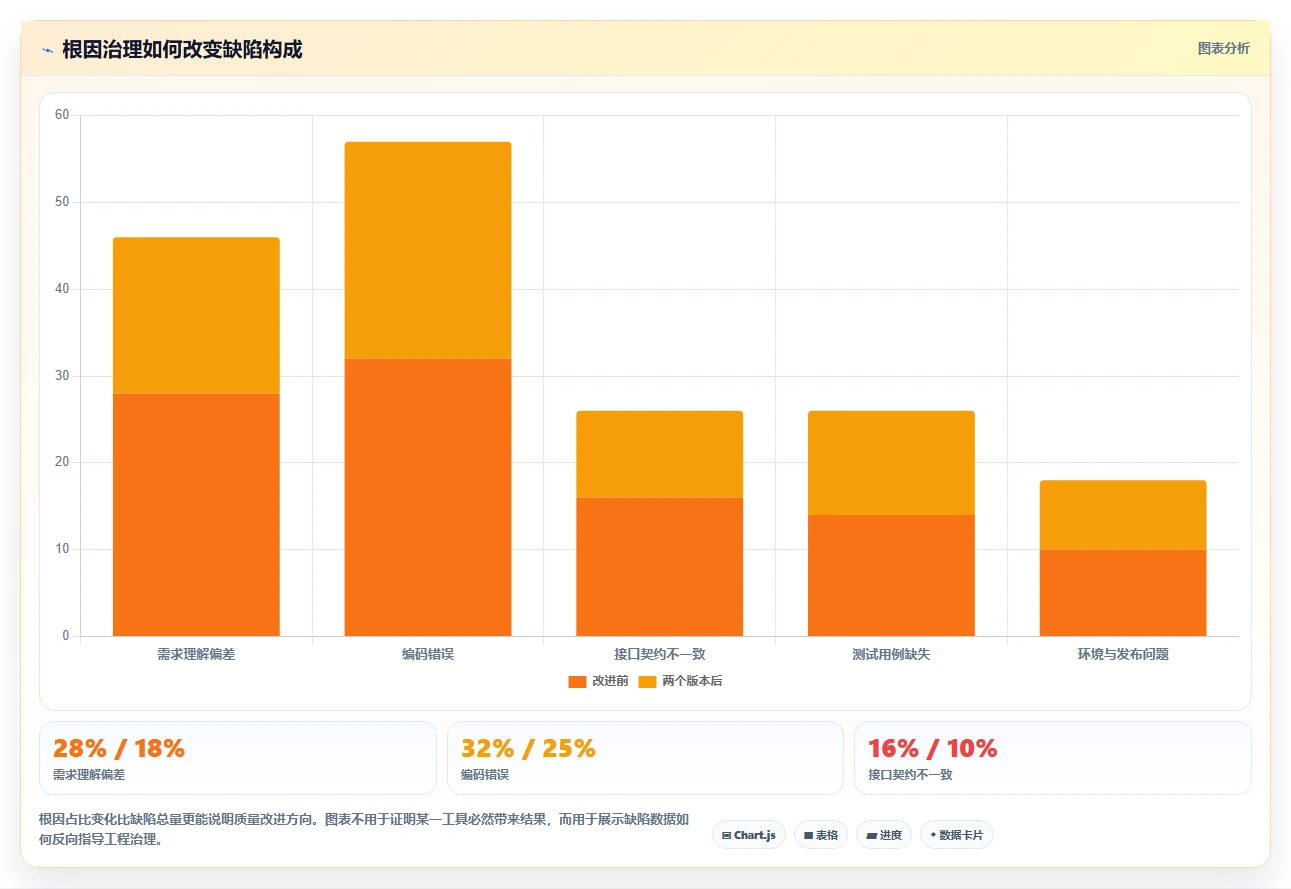Click the 60 y-axis tick label
1291x889 pixels.
tap(62, 115)
